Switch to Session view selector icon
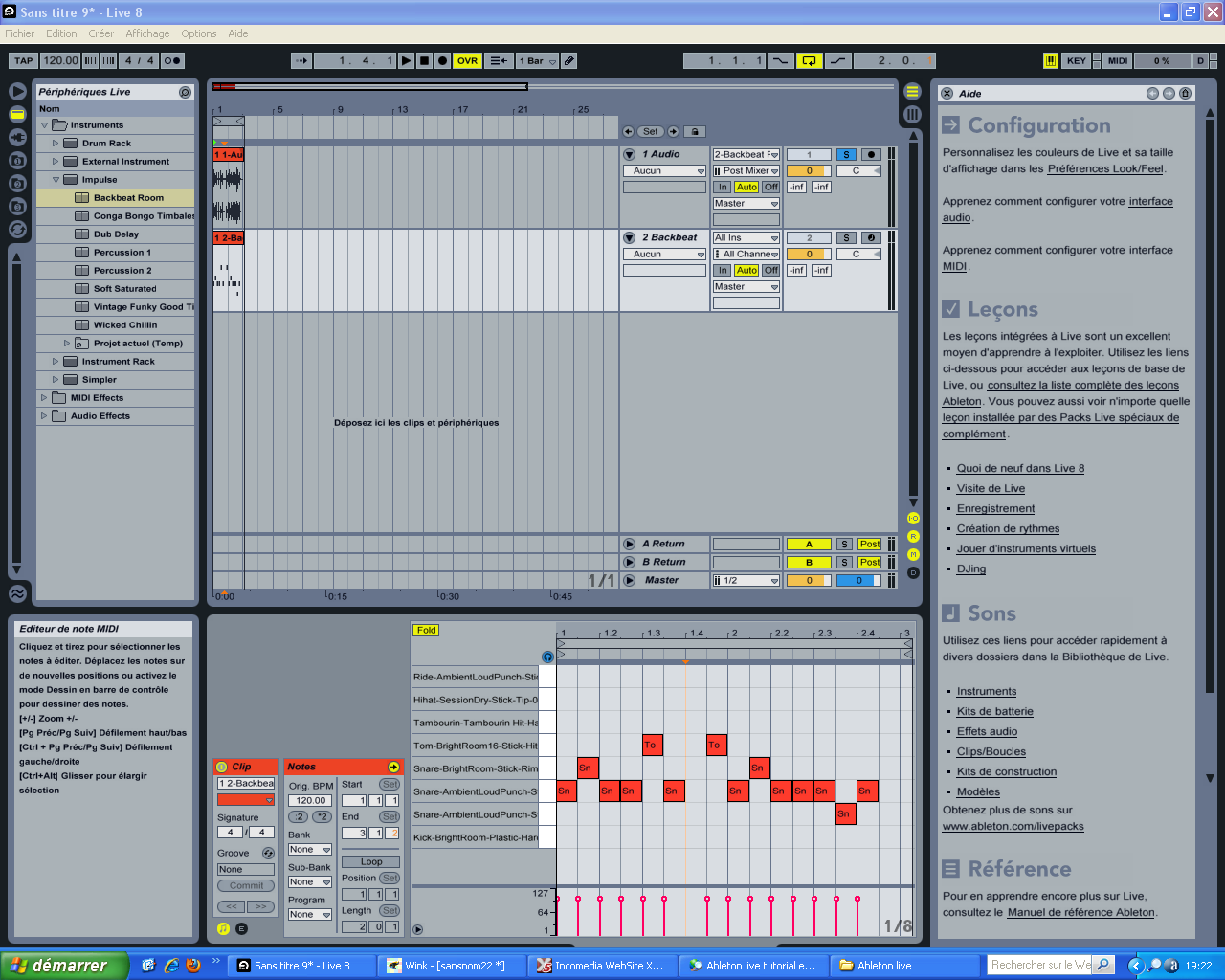Viewport: 1225px width, 980px height. (912, 114)
